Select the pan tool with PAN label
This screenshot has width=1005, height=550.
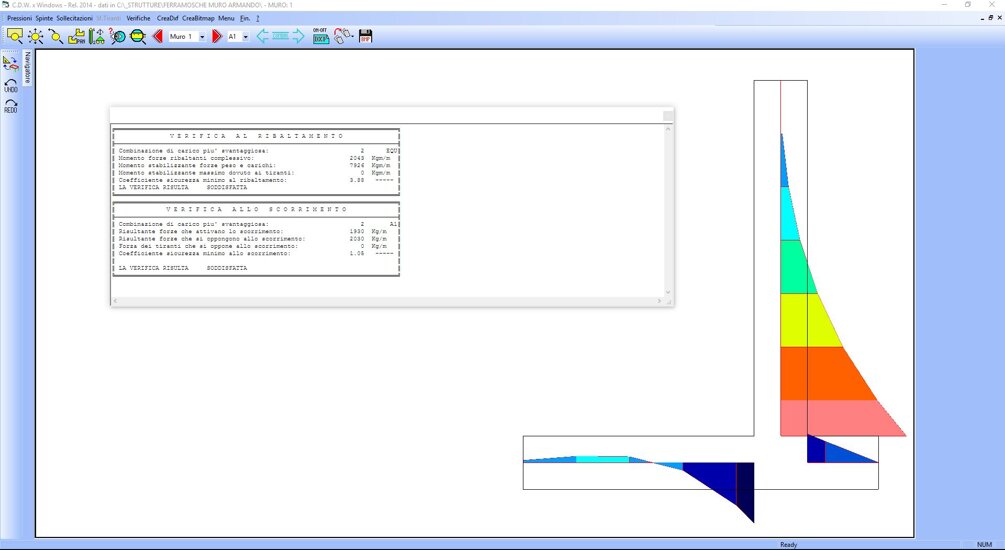tap(77, 36)
